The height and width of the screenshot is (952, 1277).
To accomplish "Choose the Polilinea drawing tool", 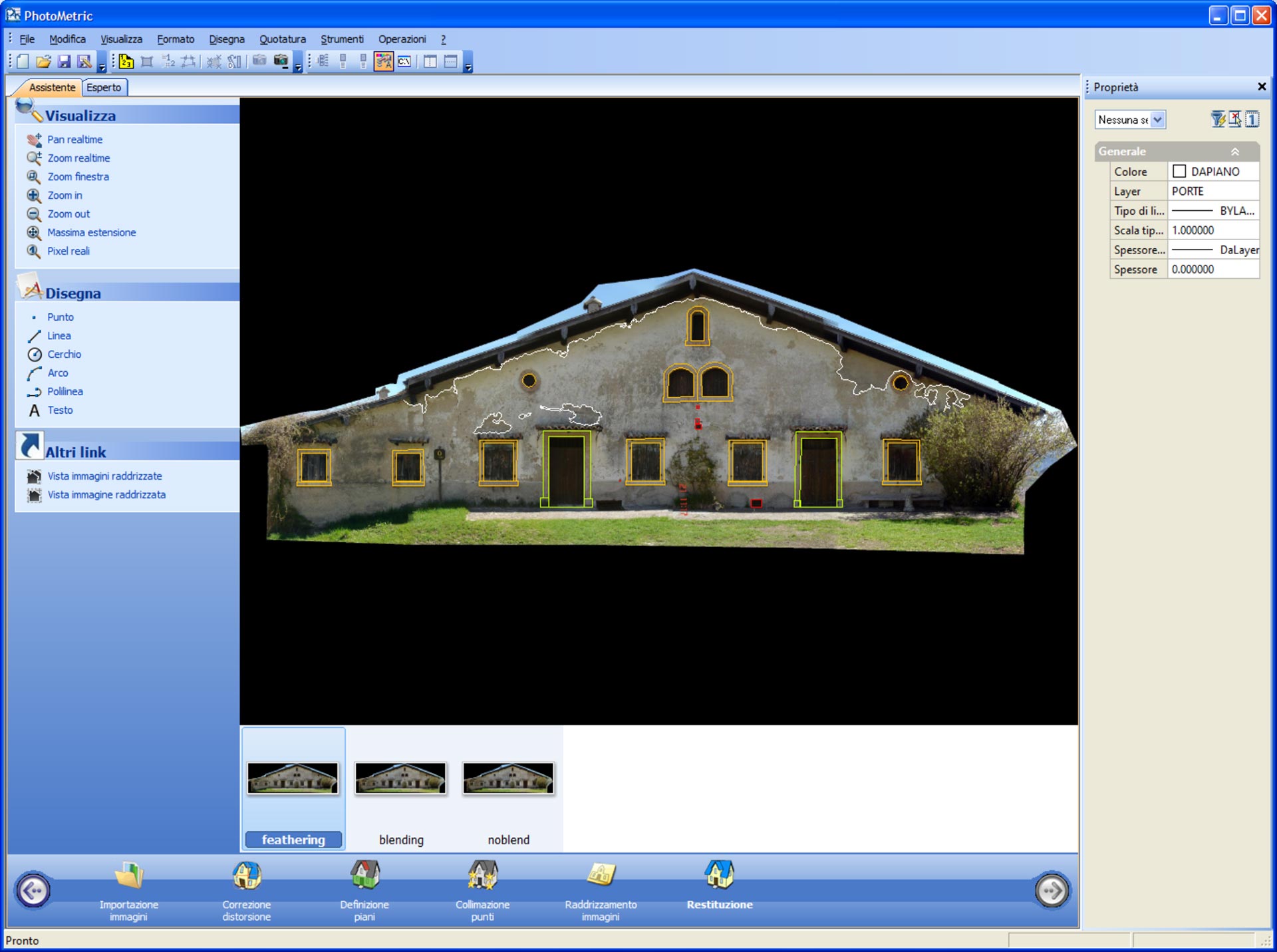I will (65, 392).
